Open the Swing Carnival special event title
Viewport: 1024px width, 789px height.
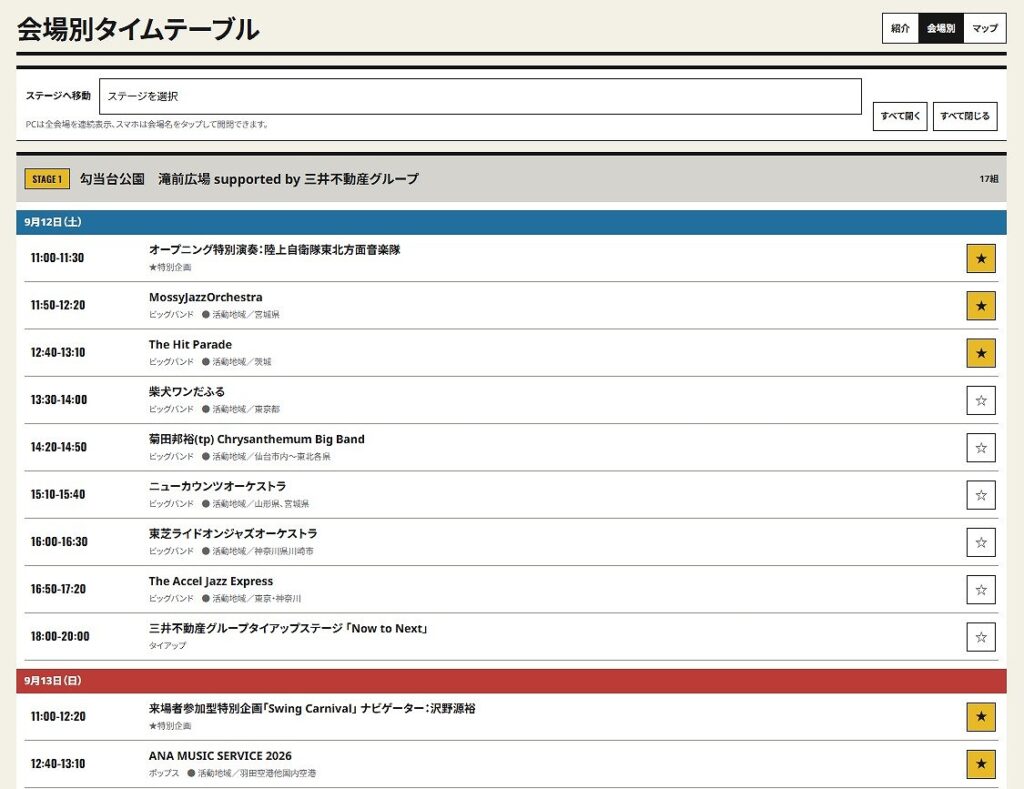312,709
